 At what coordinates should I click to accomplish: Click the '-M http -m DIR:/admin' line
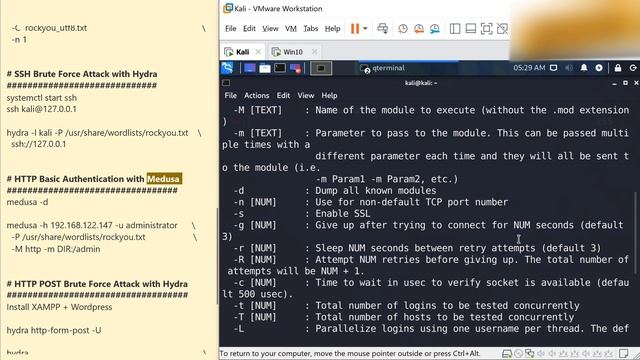click(x=56, y=249)
